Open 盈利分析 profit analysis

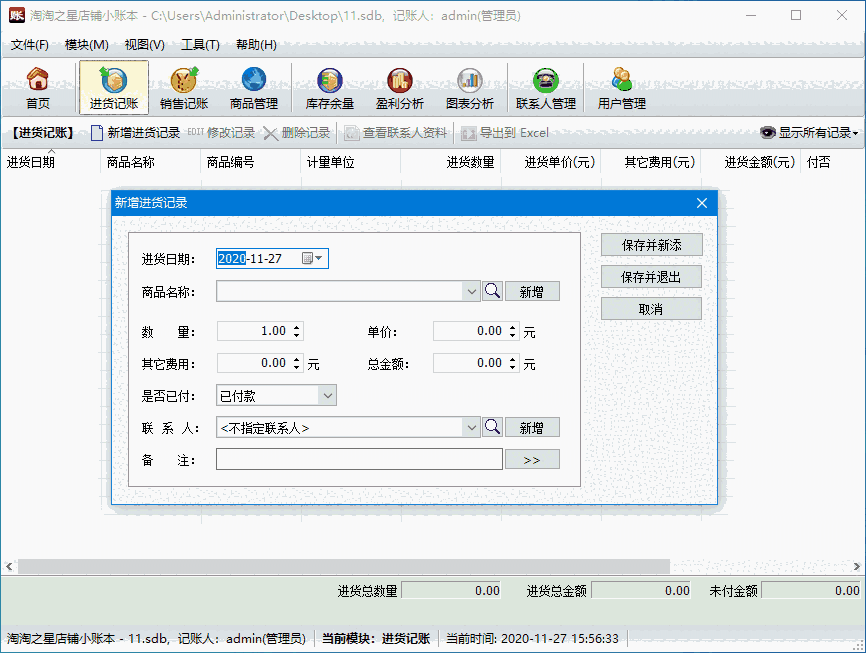pyautogui.click(x=400, y=87)
